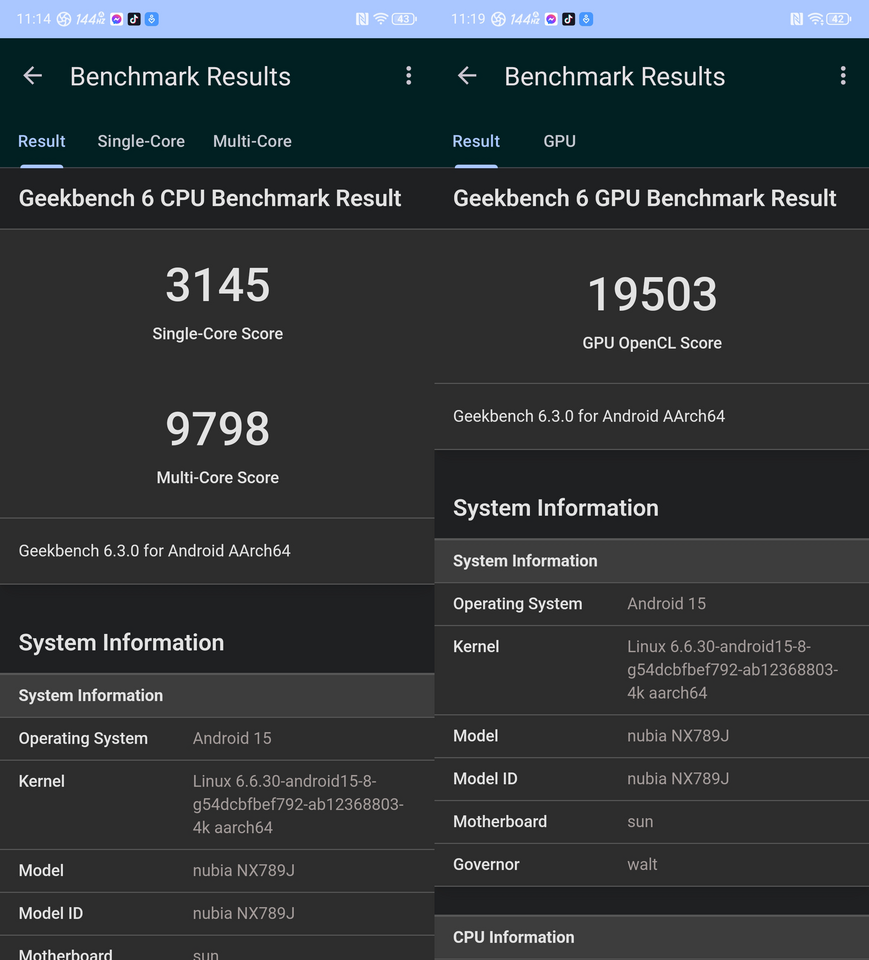Image resolution: width=869 pixels, height=960 pixels.
Task: Tap CPU Information section header
Action: click(x=652, y=937)
